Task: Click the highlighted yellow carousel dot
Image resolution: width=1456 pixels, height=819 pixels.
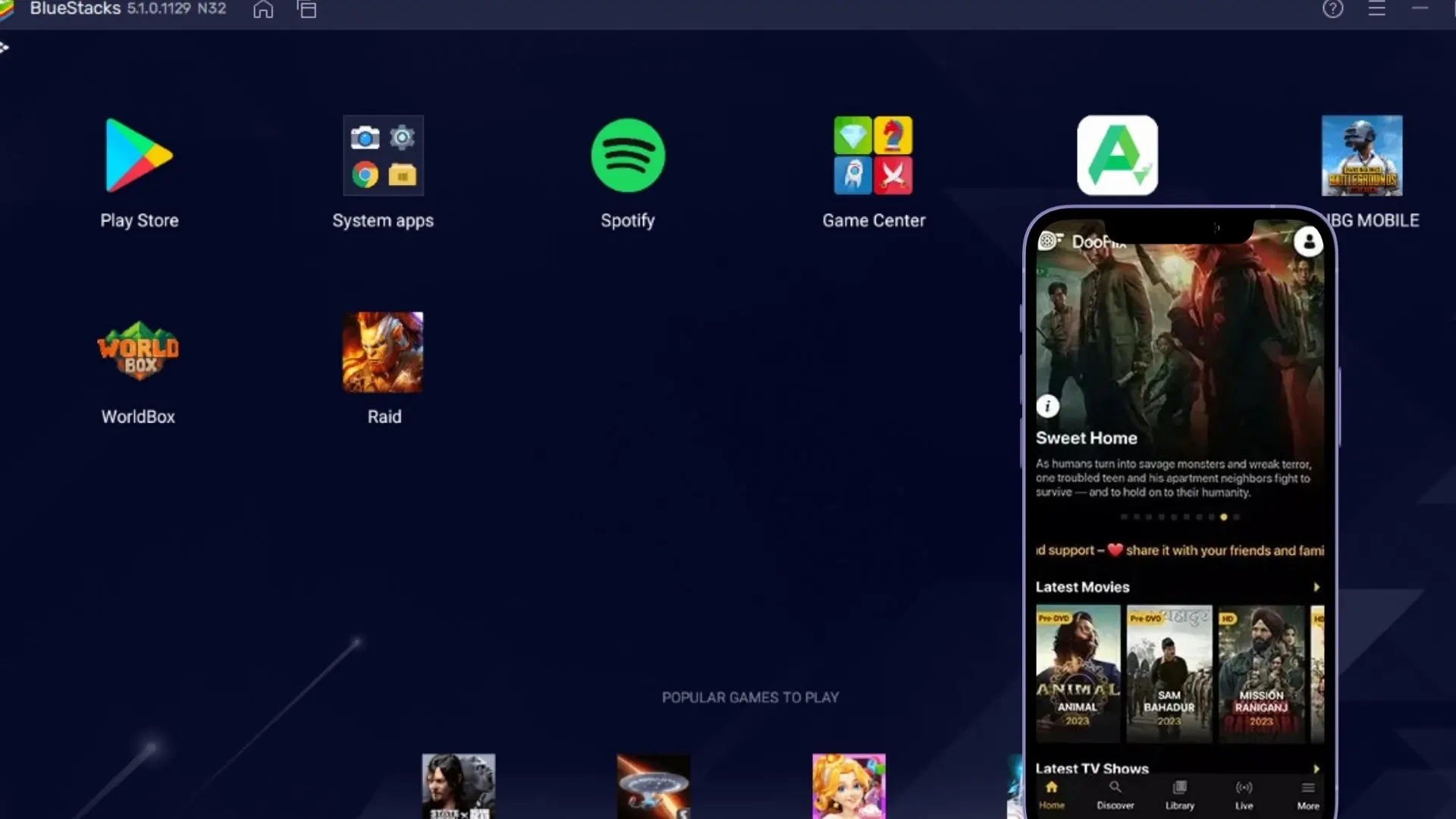Action: click(x=1223, y=517)
